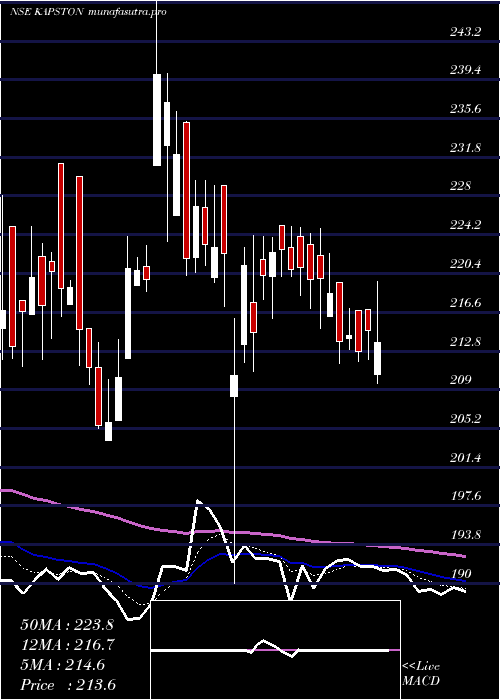
Task: Click the 224.2 price axis label
Action: click(x=465, y=225)
